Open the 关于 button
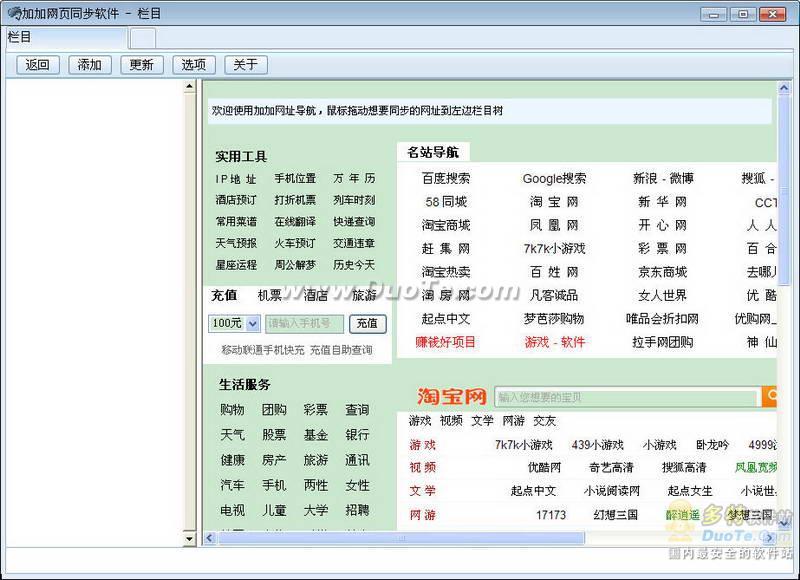Image resolution: width=800 pixels, height=580 pixels. point(246,65)
